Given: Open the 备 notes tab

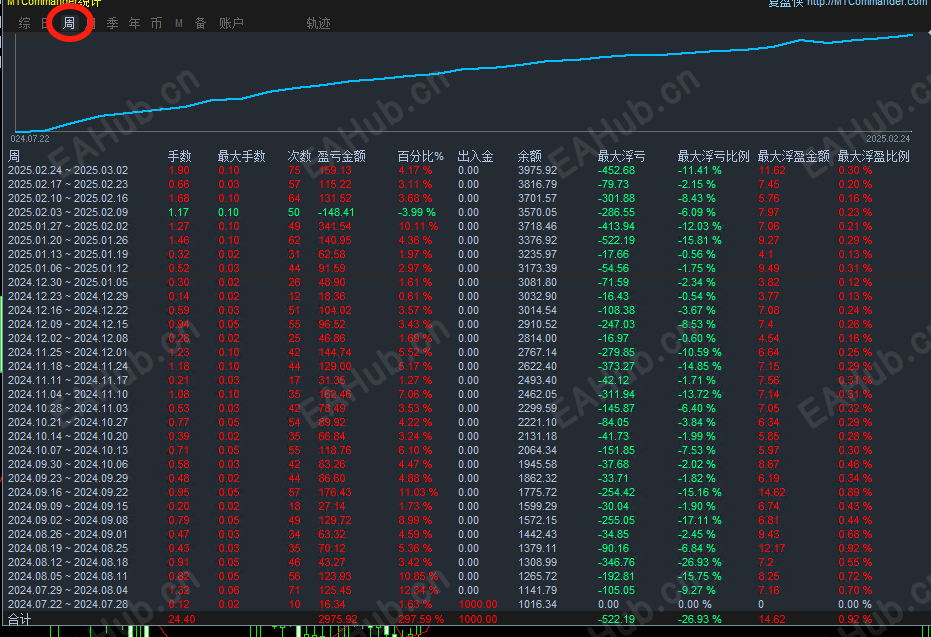Looking at the screenshot, I should [201, 23].
